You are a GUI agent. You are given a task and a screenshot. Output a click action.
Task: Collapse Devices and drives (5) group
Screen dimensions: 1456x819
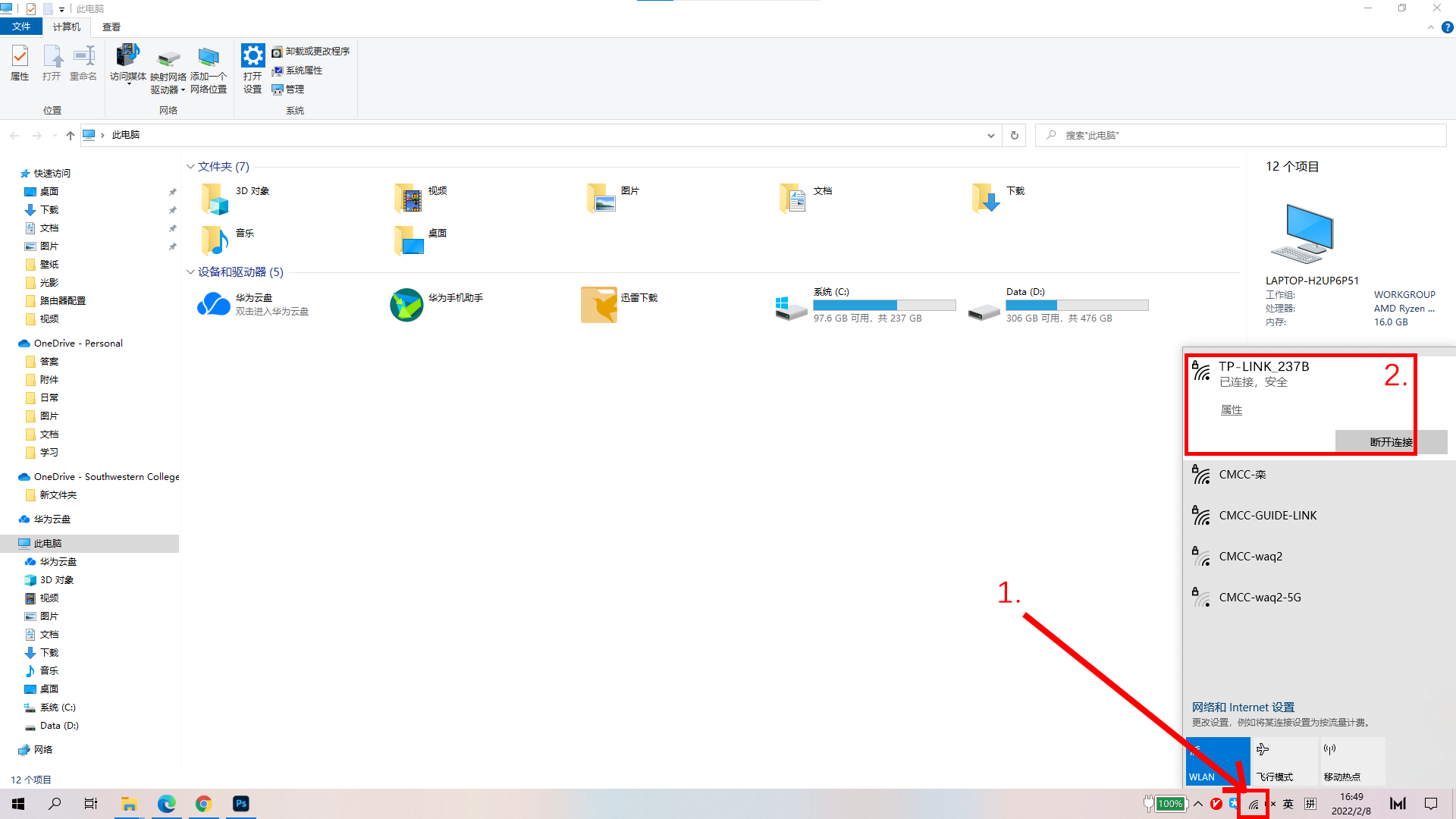click(190, 272)
